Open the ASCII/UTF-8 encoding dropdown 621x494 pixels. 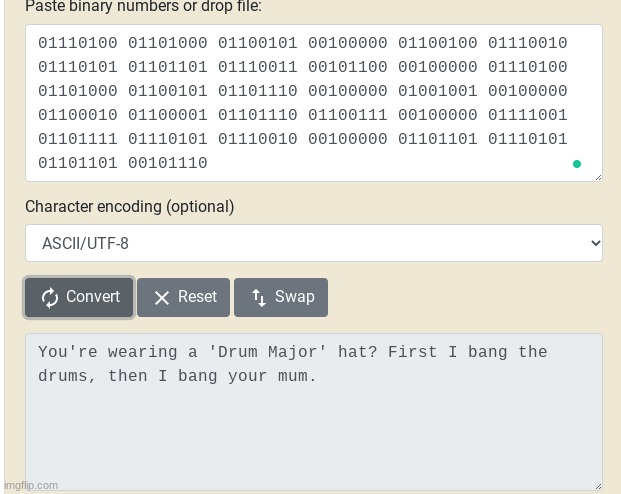314,243
